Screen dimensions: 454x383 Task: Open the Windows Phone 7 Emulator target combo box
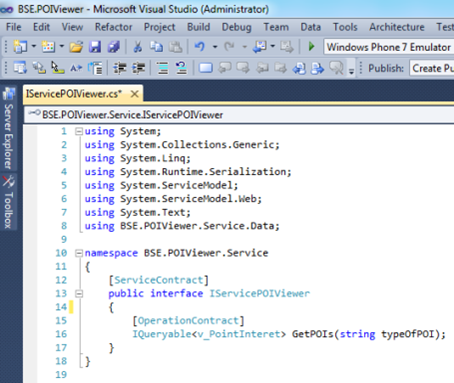tap(389, 47)
